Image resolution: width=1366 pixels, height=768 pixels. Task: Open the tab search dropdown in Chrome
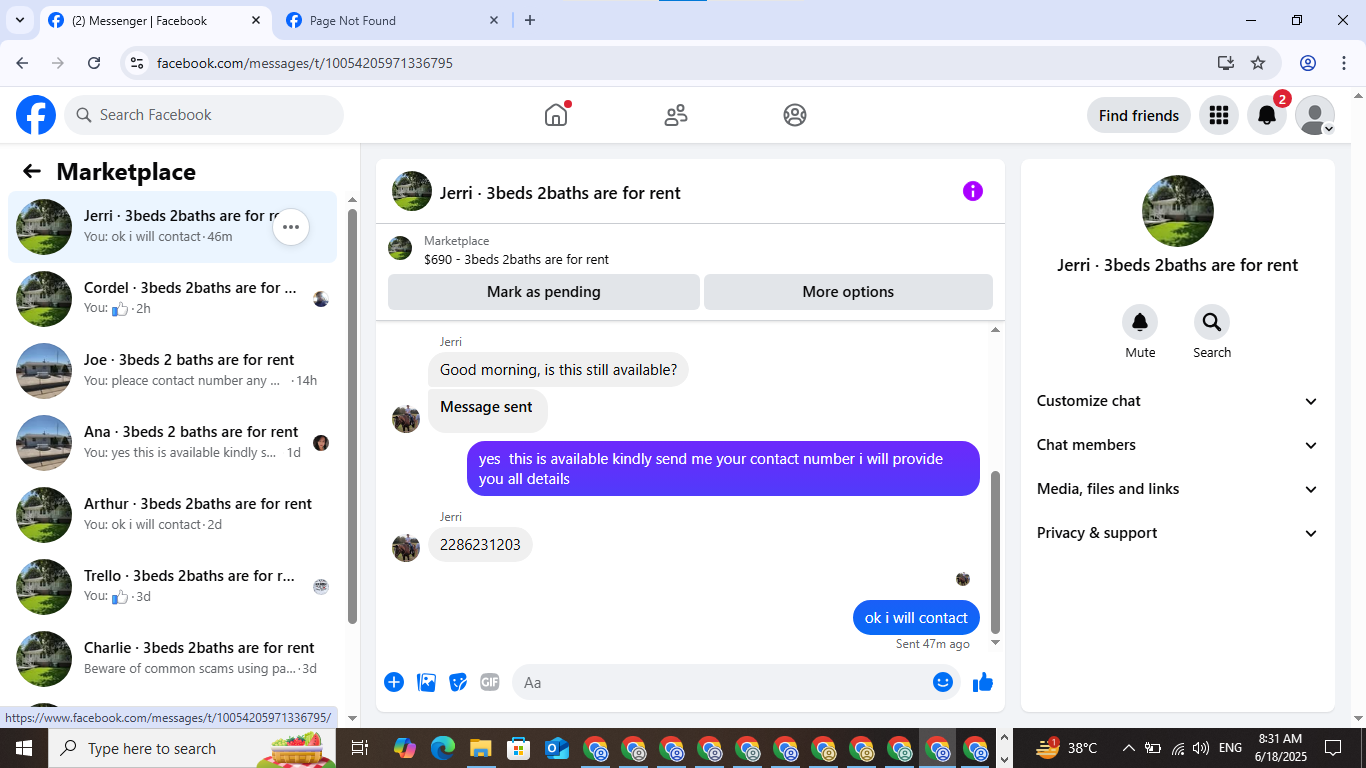(19, 20)
